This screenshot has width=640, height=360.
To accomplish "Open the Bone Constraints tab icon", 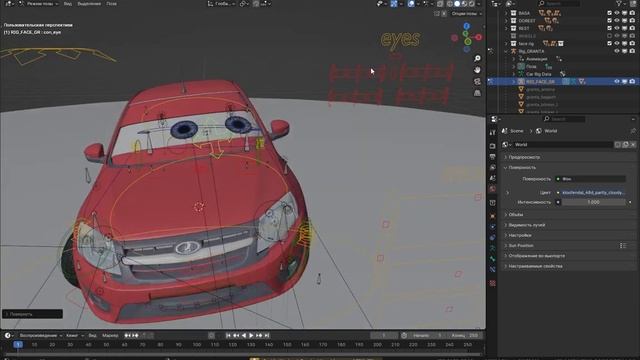I will point(493,269).
